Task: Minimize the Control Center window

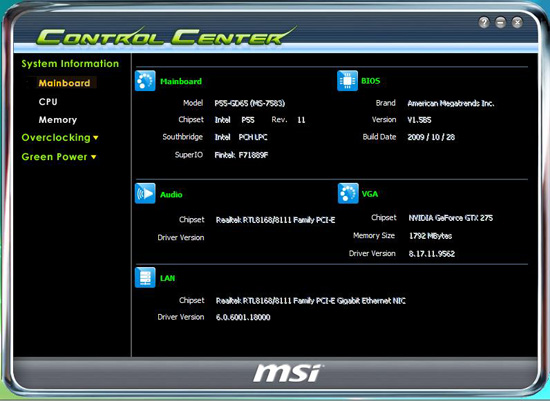Action: [501, 23]
